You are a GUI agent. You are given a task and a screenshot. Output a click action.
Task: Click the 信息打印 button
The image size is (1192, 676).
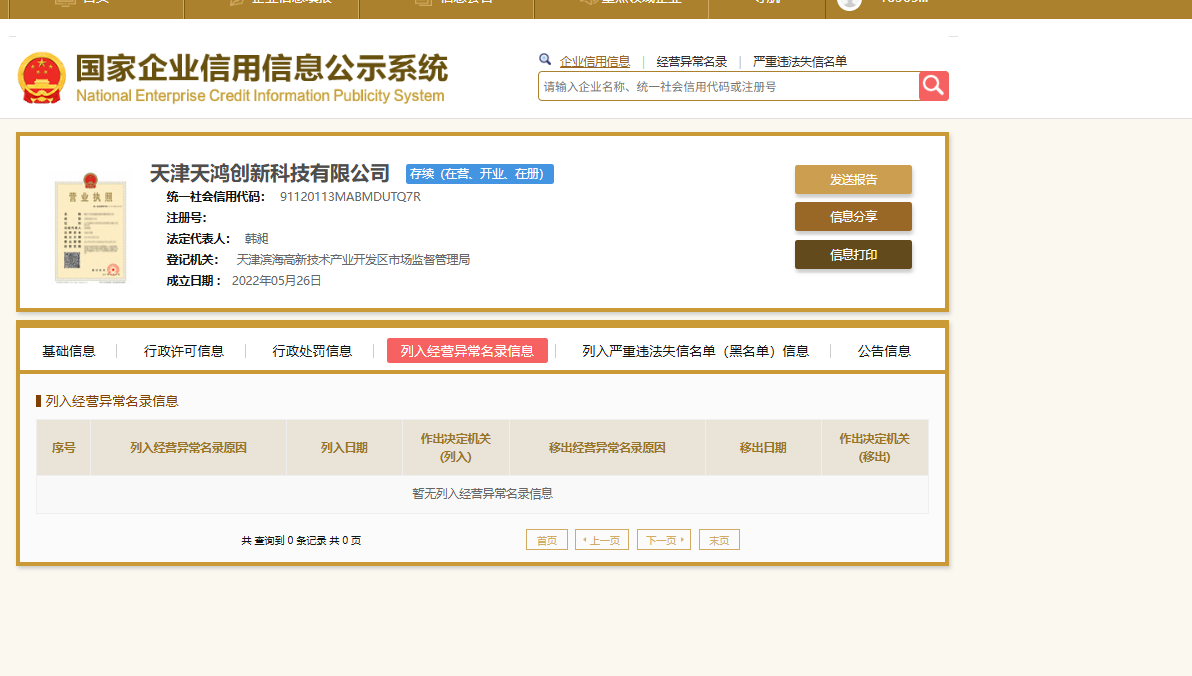click(853, 255)
